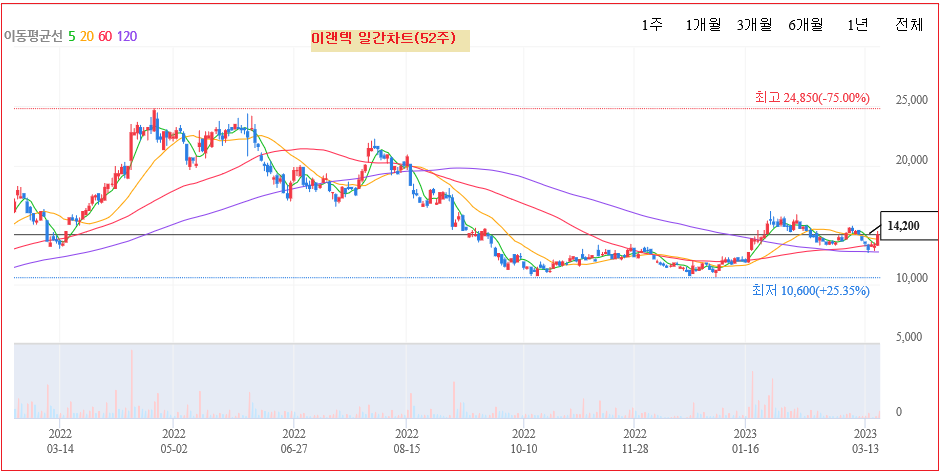Choose the 1년 range tab

click(857, 25)
